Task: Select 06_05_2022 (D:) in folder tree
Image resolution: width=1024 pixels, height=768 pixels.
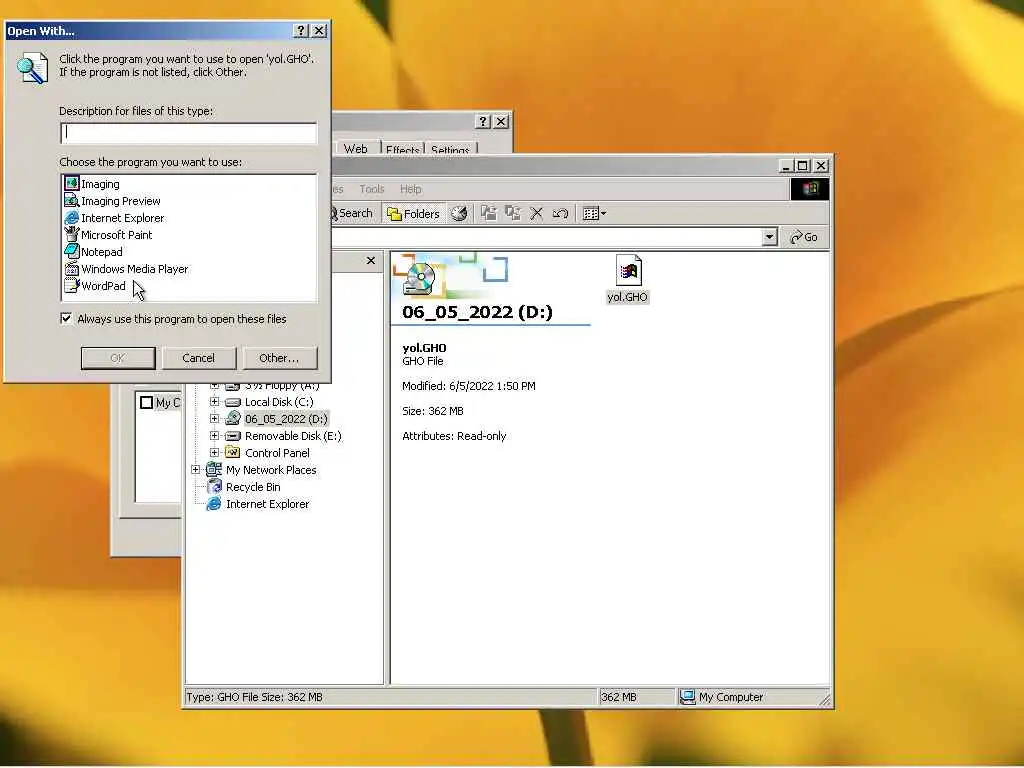Action: [286, 419]
